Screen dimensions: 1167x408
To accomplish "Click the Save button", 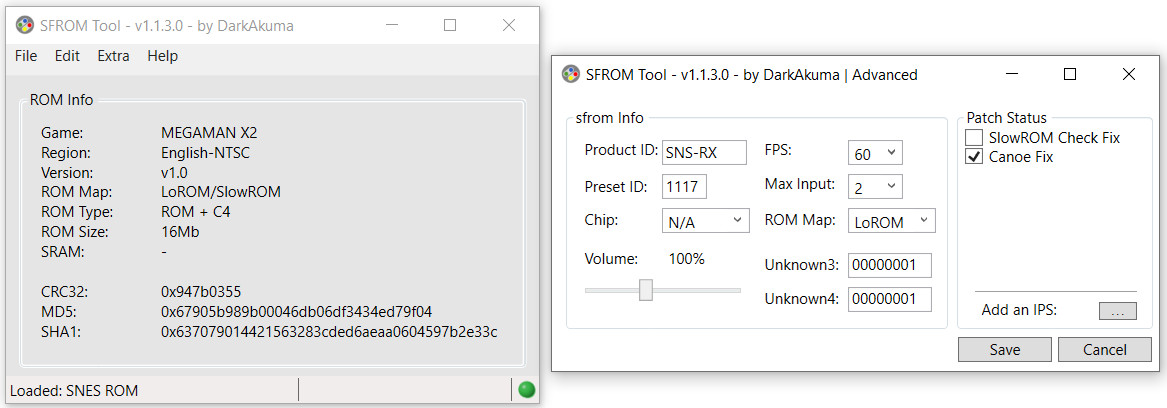I will [1005, 349].
